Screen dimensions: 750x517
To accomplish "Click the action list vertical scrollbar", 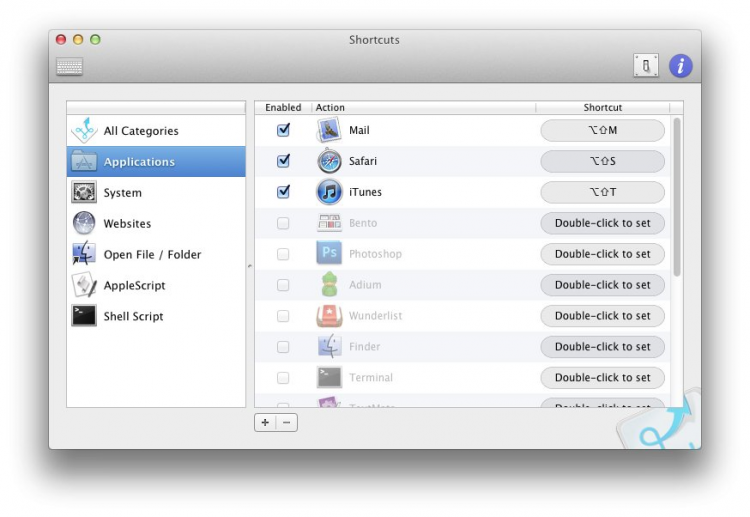I will (x=677, y=197).
